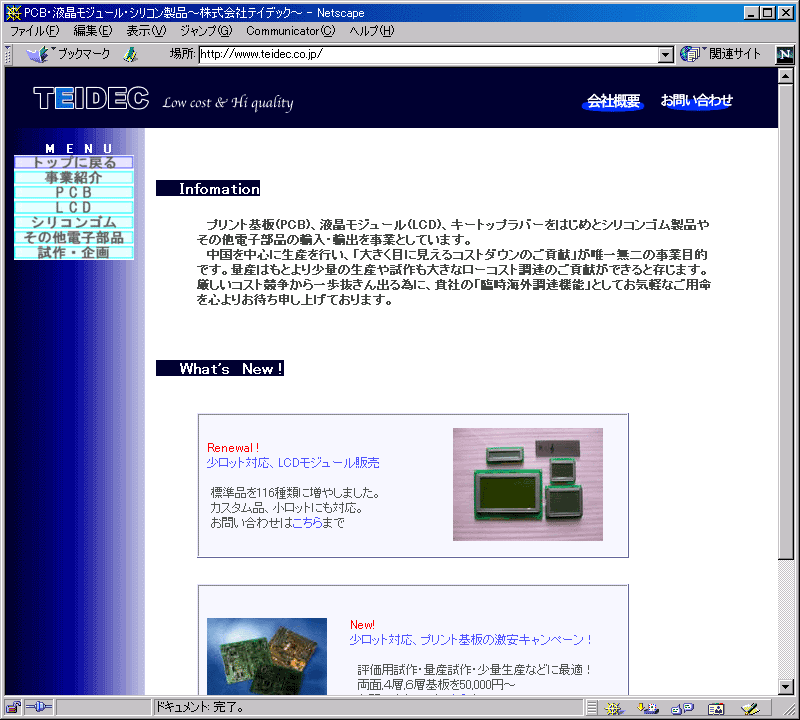Open Navigator from the component bar

pyautogui.click(x=614, y=708)
